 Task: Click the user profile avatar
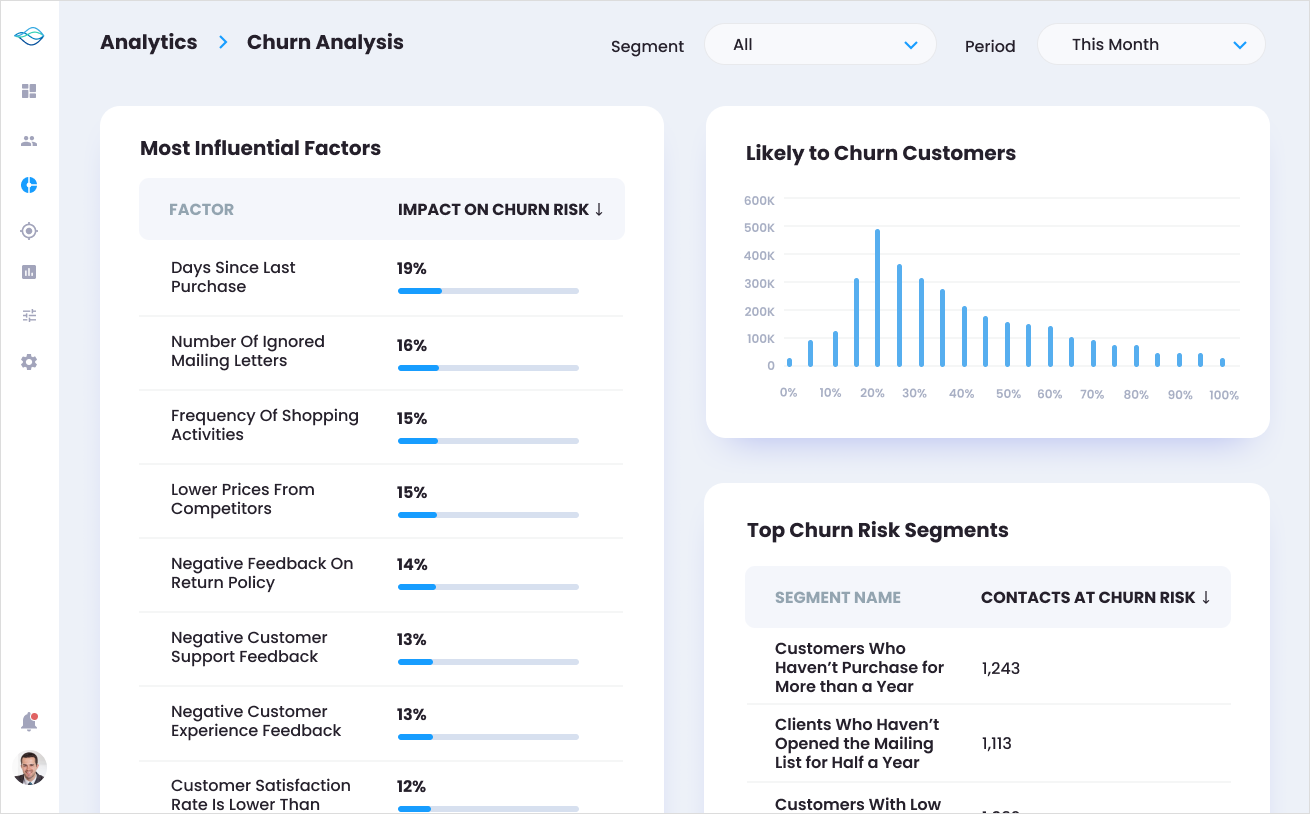pyautogui.click(x=30, y=768)
